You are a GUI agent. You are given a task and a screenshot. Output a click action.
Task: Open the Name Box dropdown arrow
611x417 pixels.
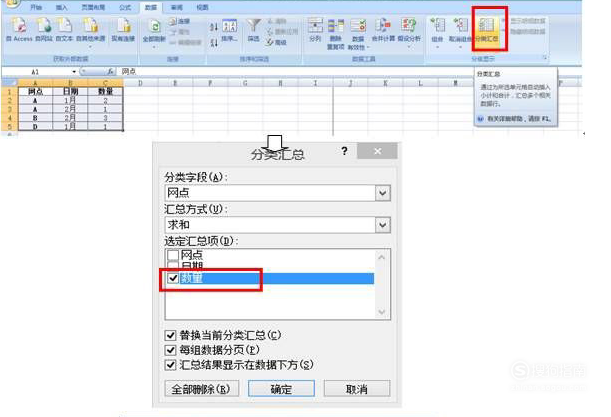pos(74,72)
